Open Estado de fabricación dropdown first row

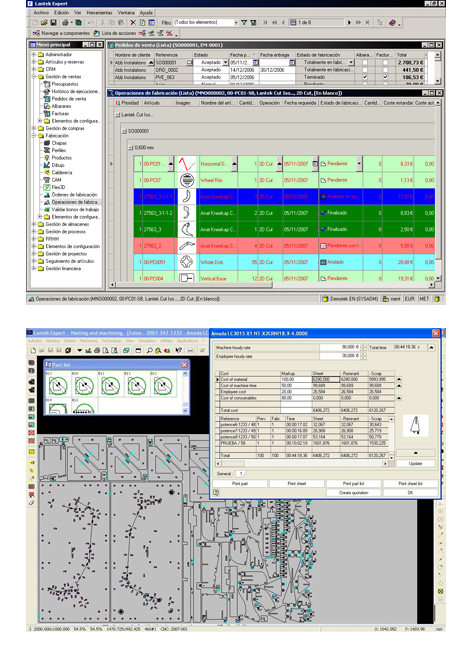[x=351, y=62]
